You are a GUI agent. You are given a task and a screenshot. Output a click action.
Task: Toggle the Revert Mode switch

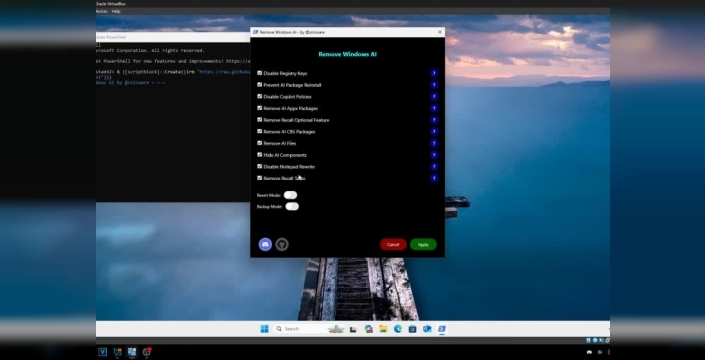[x=290, y=195]
